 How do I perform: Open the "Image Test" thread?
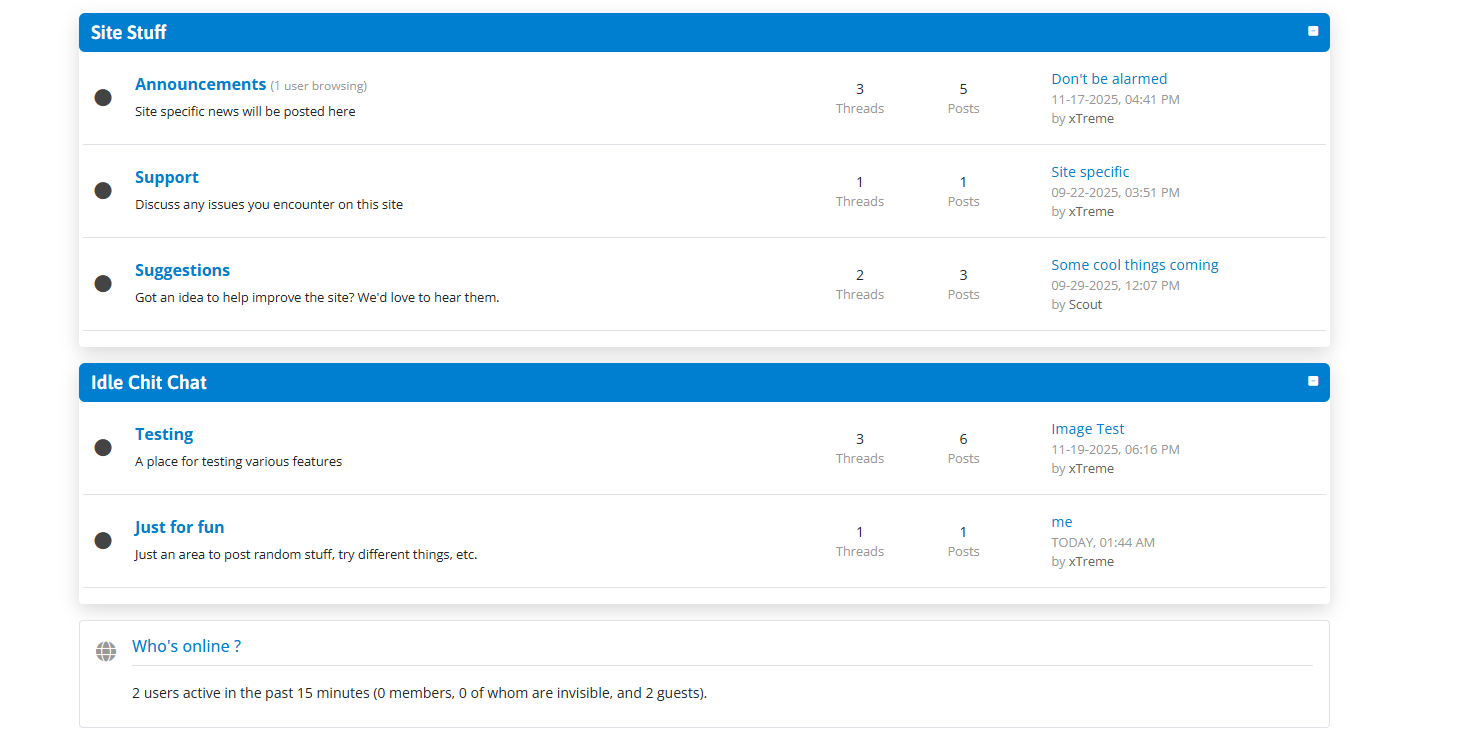(x=1087, y=429)
